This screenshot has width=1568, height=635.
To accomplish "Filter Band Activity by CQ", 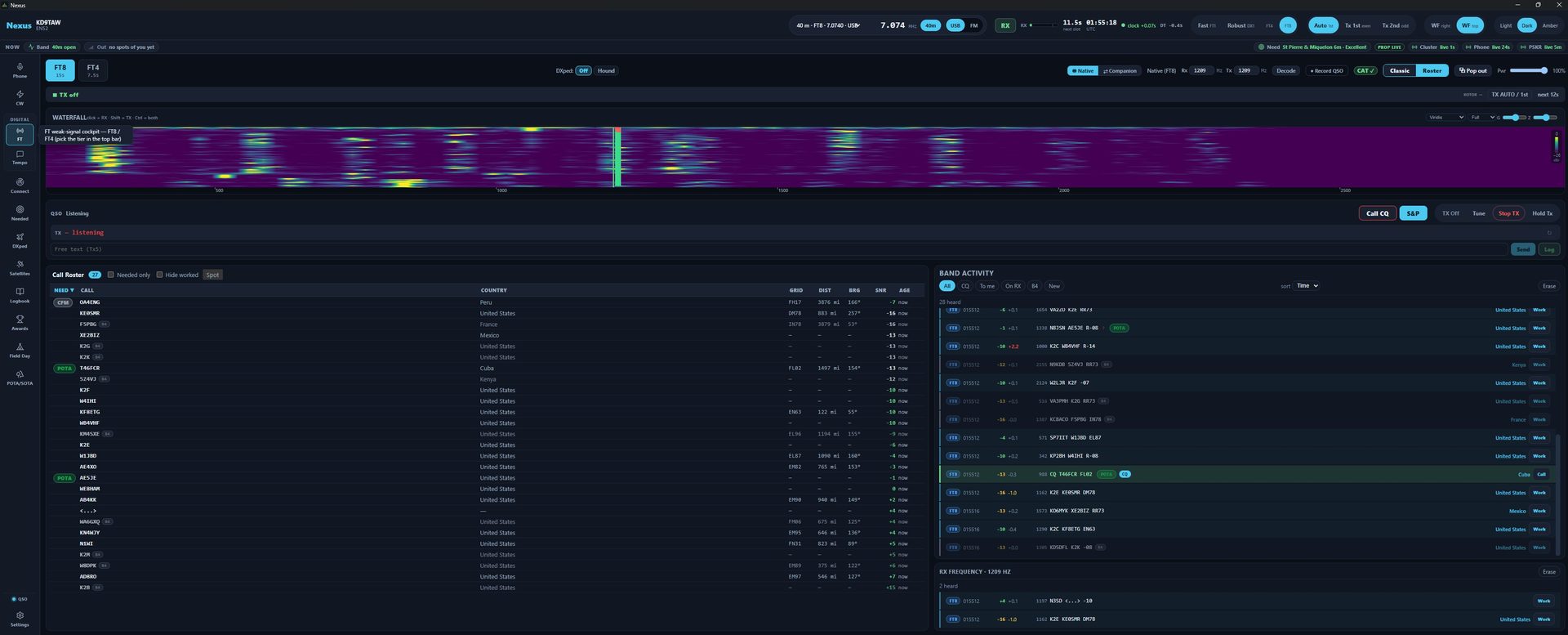I will click(x=965, y=286).
